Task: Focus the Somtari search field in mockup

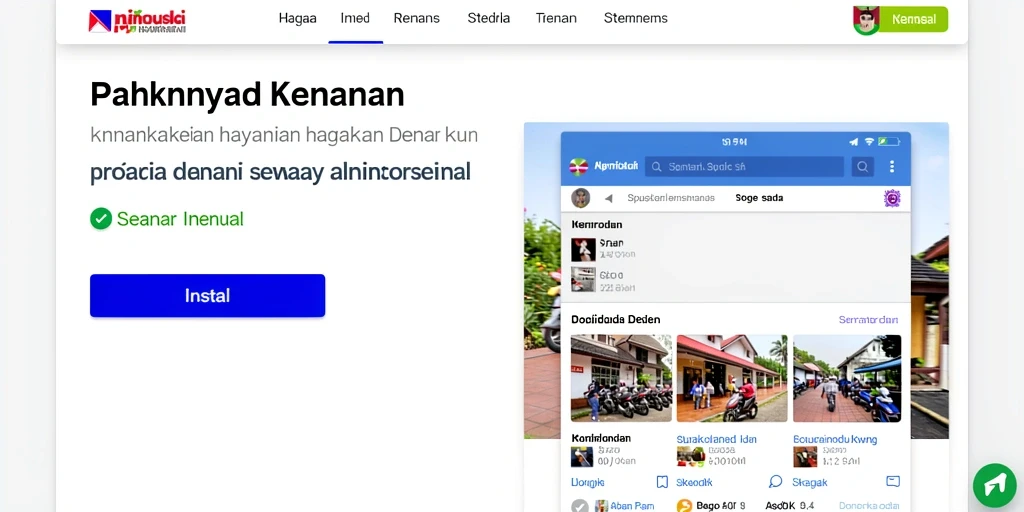Action: click(x=744, y=167)
